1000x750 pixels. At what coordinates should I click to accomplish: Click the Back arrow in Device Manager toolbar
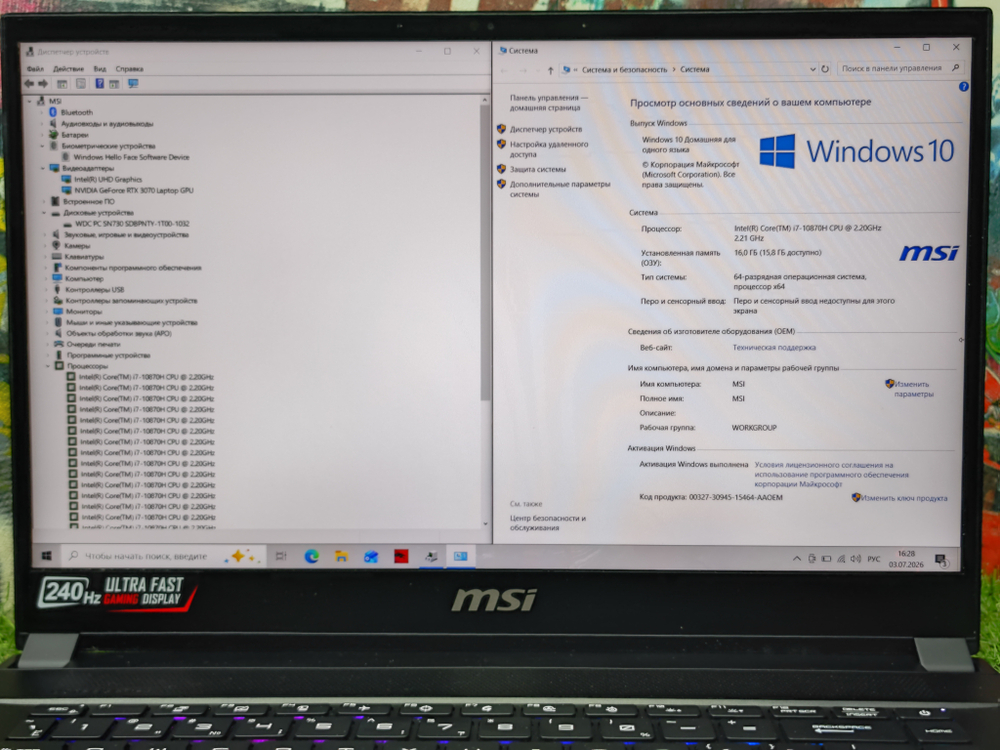pyautogui.click(x=29, y=84)
